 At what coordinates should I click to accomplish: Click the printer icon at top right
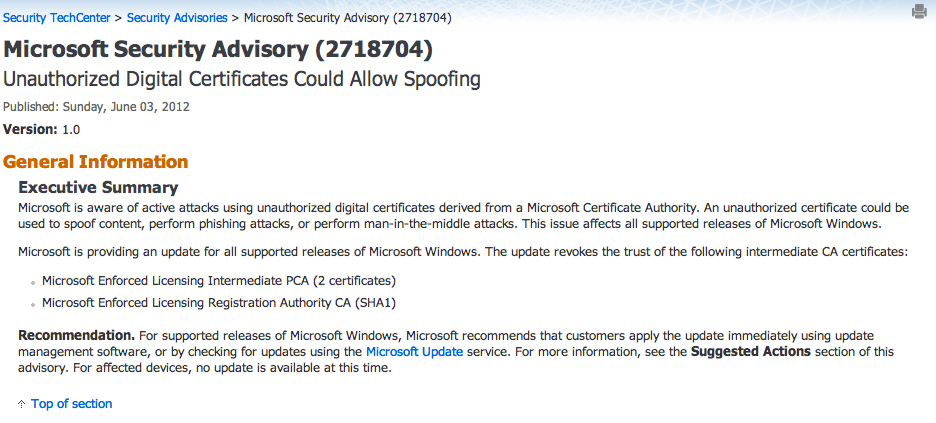pos(919,11)
